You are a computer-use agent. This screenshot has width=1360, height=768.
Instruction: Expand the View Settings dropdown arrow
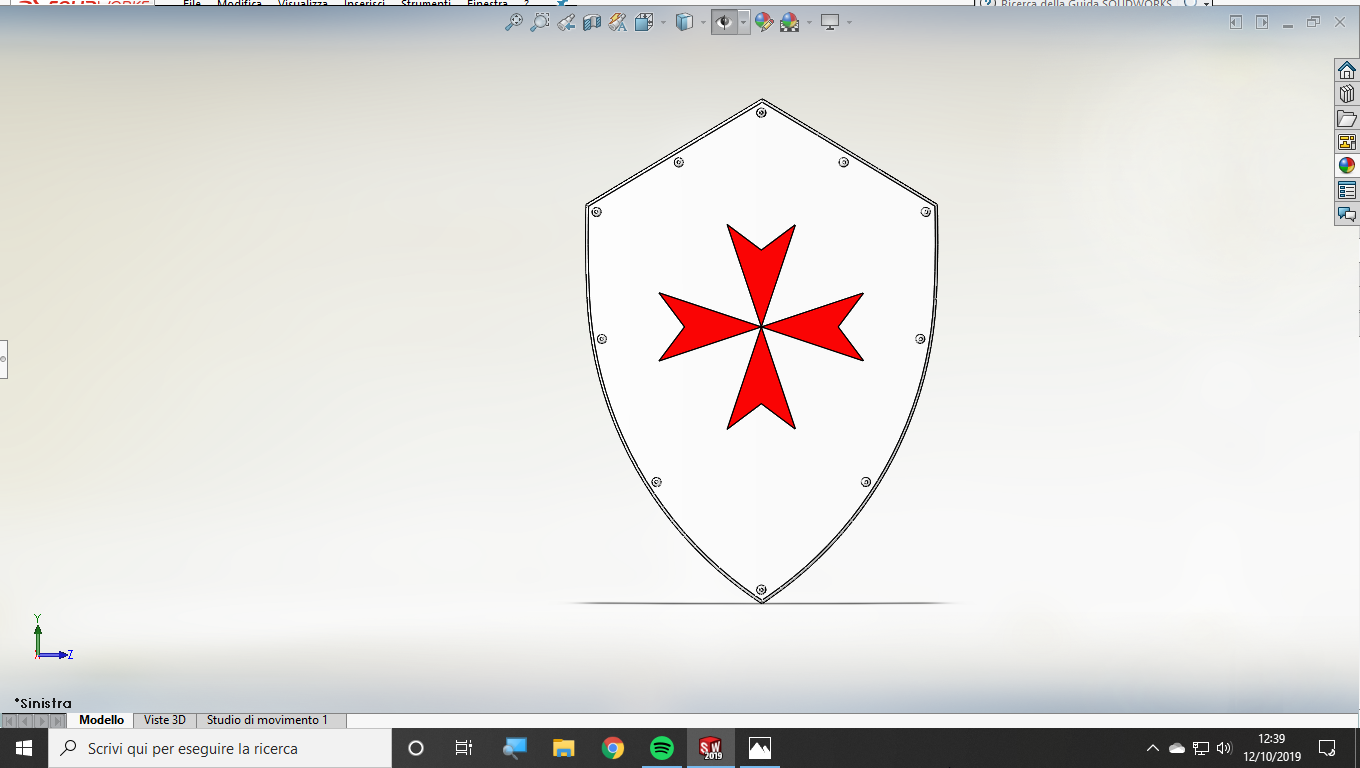coord(849,22)
